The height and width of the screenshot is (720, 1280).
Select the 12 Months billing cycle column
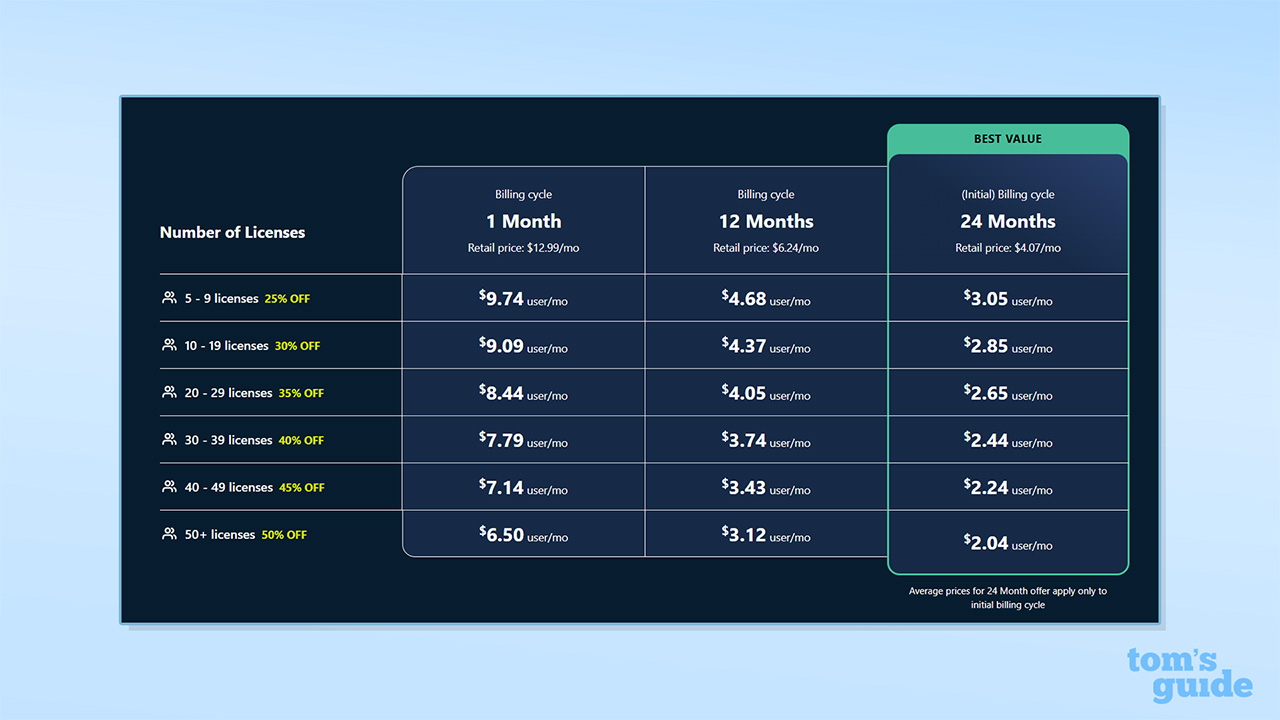[x=765, y=221]
